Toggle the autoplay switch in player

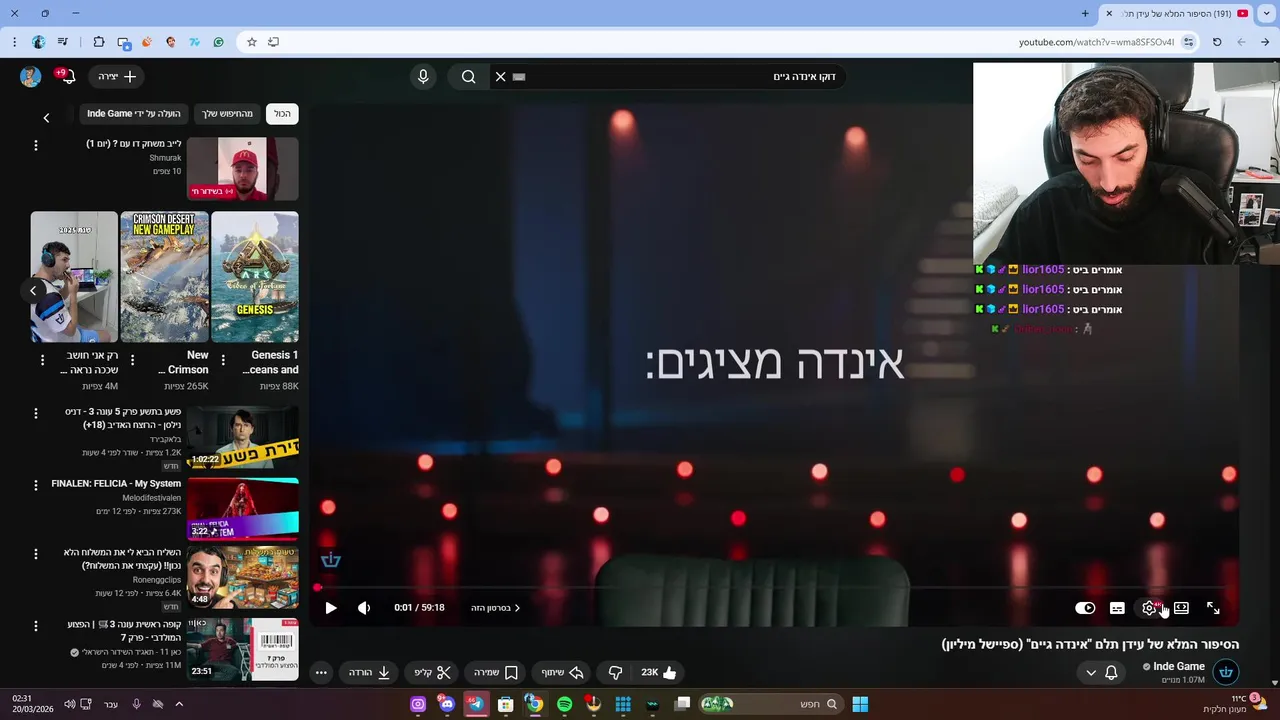1085,608
